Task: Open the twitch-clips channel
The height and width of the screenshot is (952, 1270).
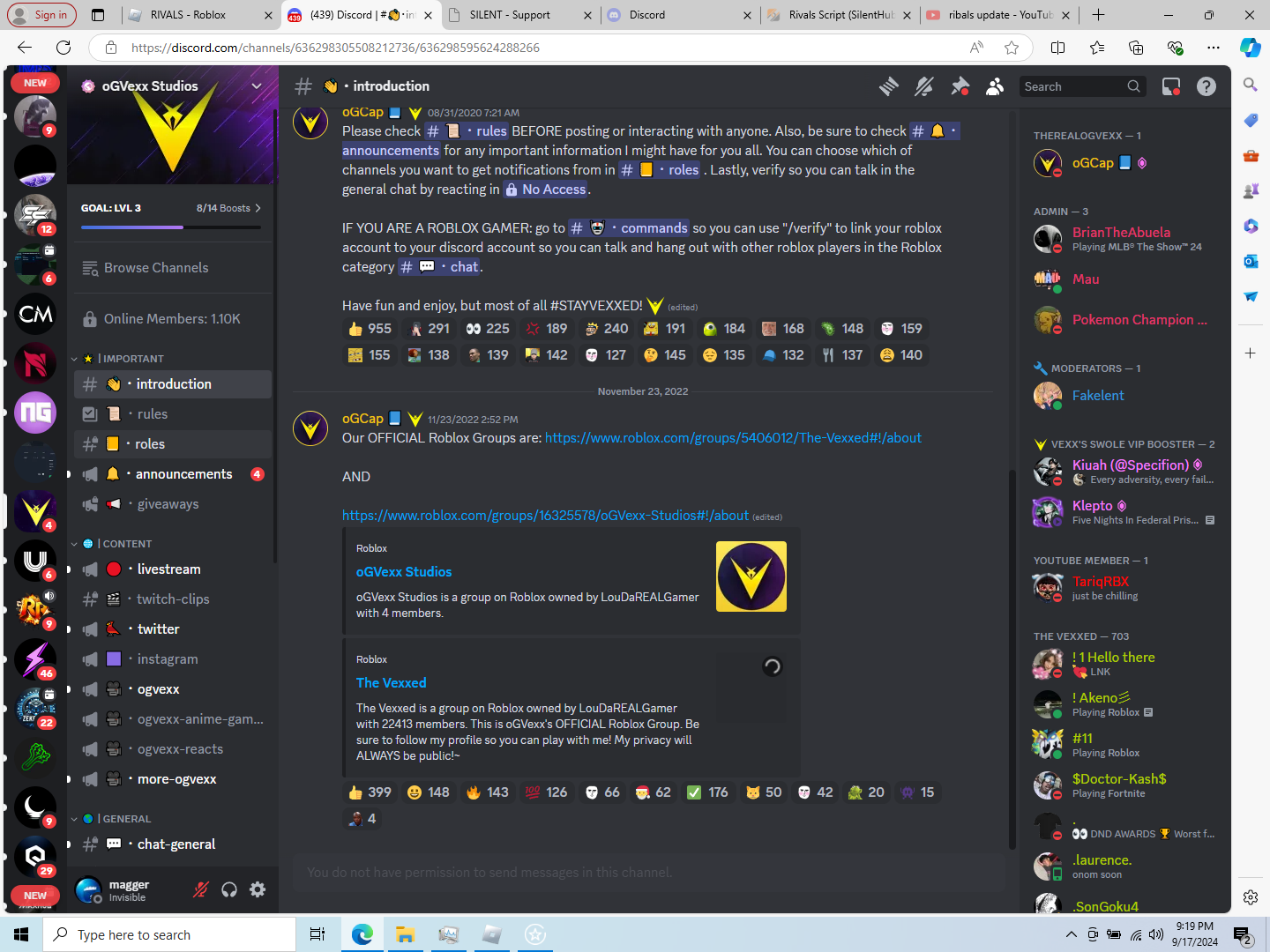Action: click(x=173, y=599)
